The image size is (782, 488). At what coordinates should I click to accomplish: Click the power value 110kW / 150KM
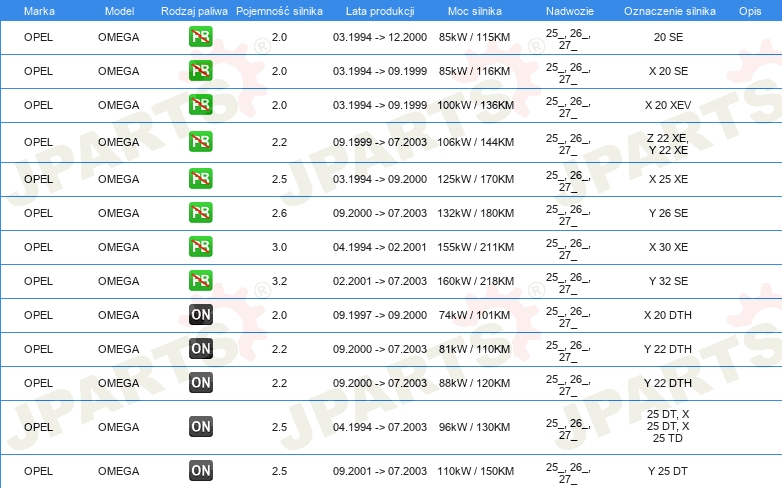tap(475, 471)
